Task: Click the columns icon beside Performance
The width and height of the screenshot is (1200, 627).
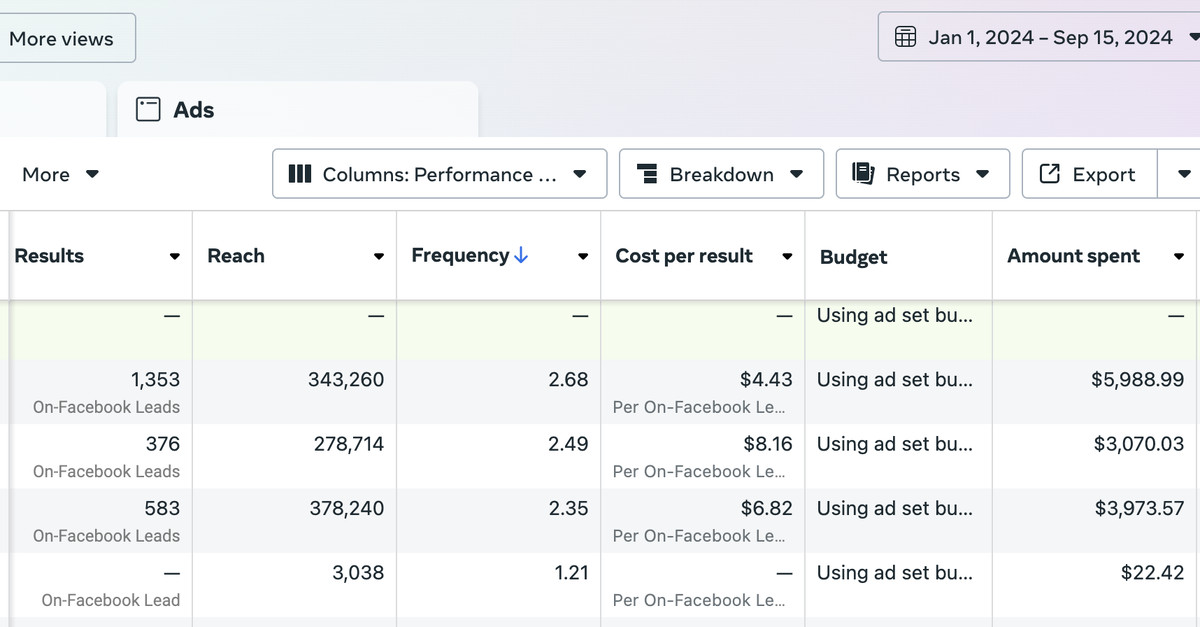Action: 300,174
